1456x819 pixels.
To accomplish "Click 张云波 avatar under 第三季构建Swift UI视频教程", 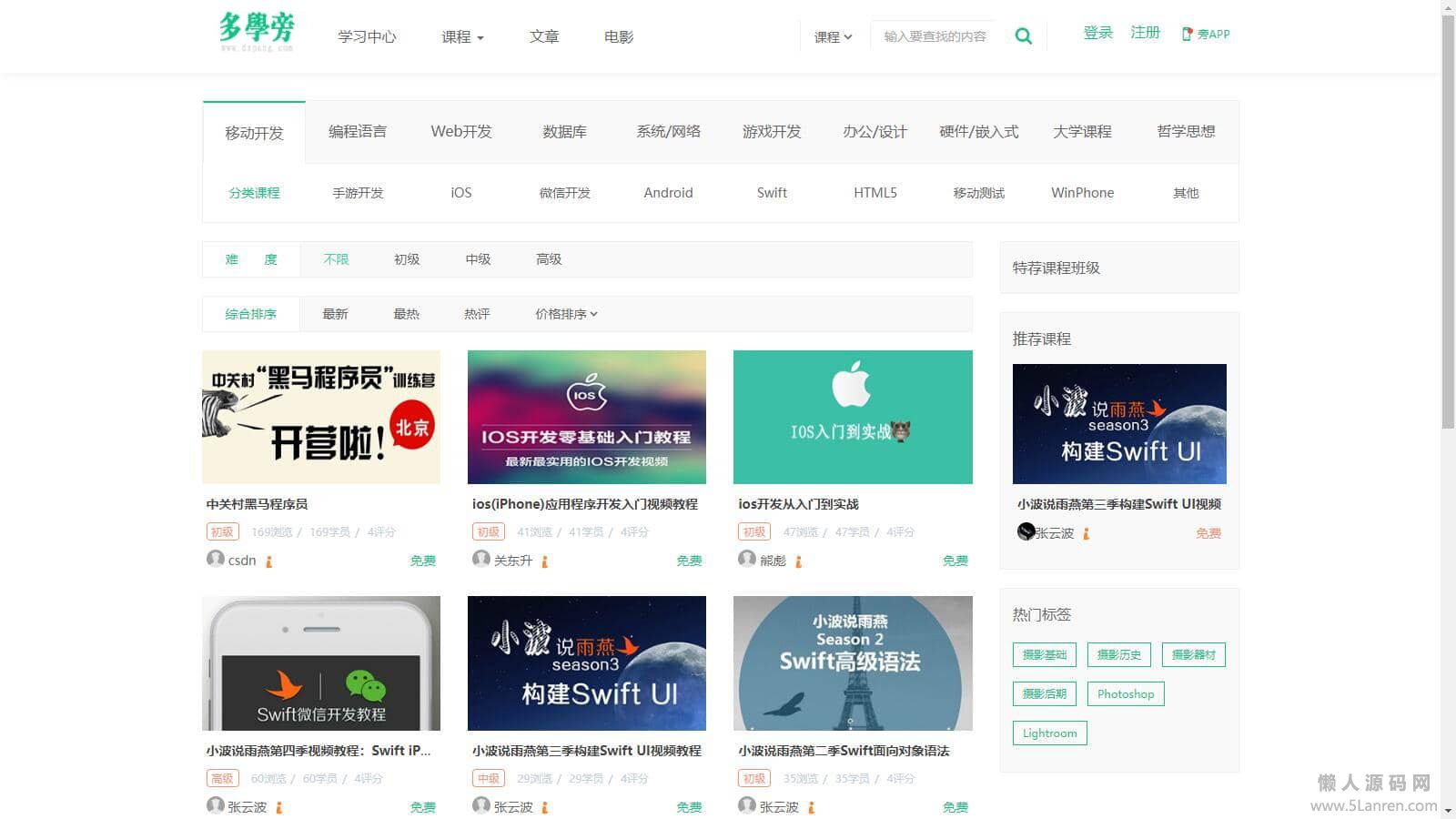I will [x=481, y=805].
